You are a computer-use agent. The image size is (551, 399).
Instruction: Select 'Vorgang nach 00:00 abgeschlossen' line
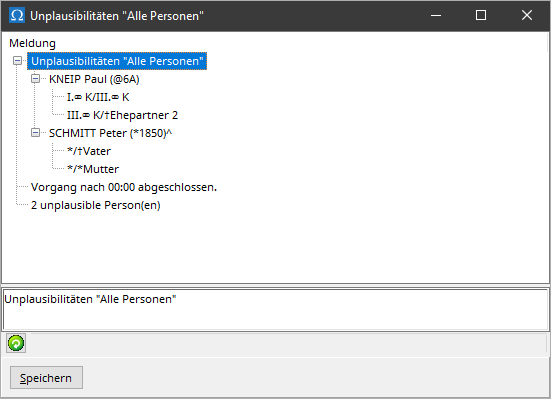124,187
